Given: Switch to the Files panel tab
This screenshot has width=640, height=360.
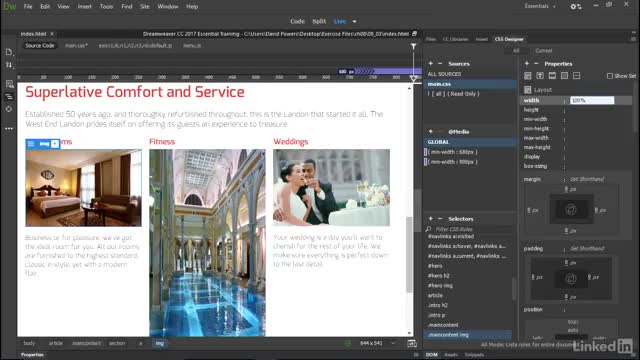Looking at the screenshot, I should coord(431,39).
